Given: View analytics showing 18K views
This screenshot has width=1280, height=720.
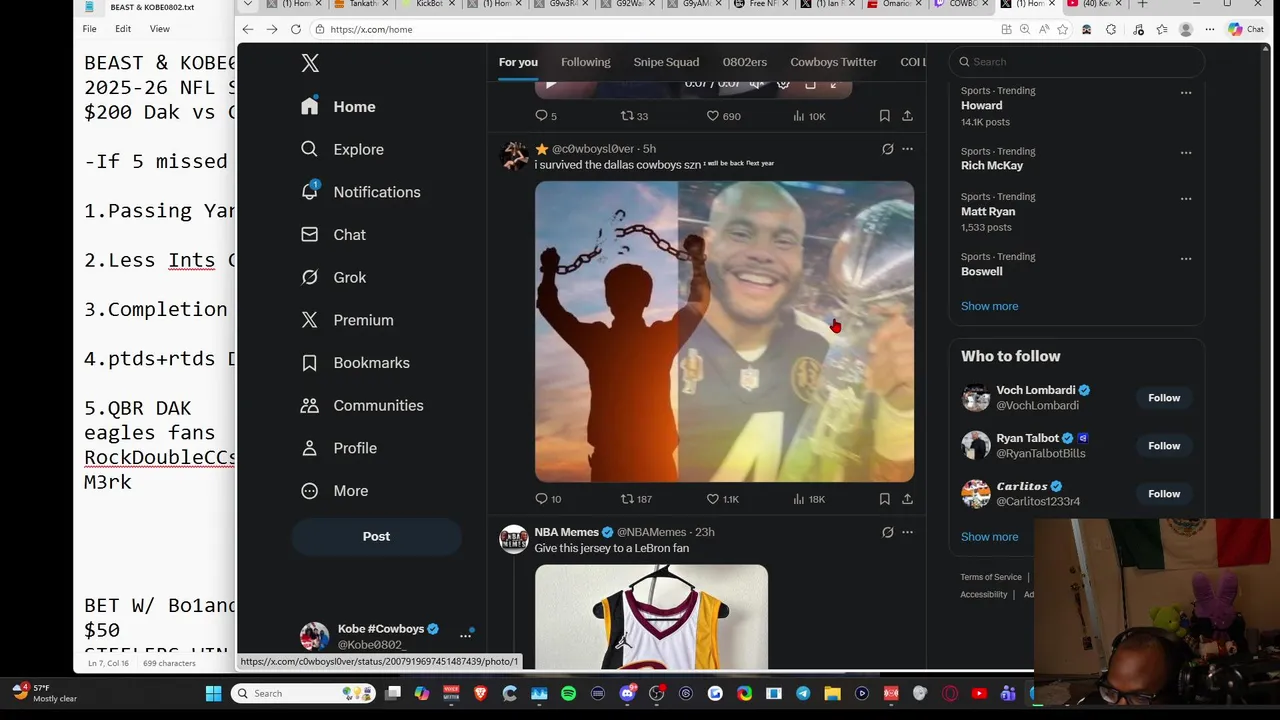Looking at the screenshot, I should [x=808, y=499].
